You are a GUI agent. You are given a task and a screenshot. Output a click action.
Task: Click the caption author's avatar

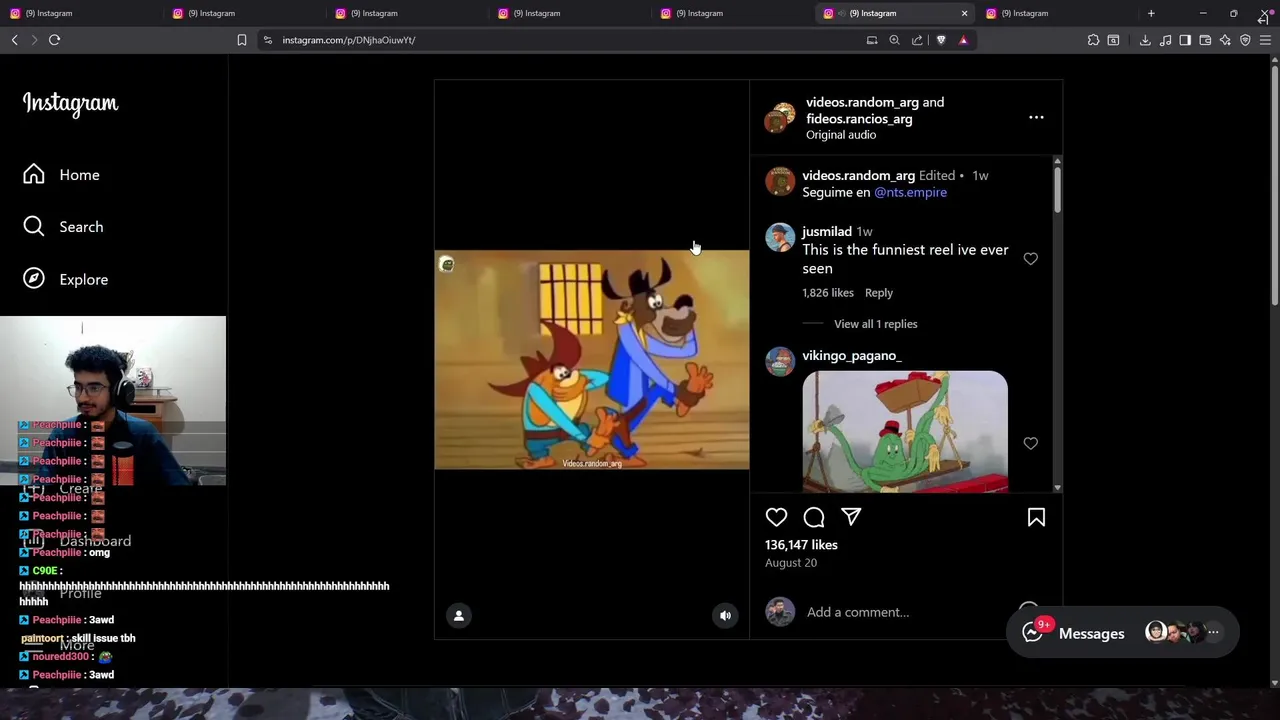[x=780, y=182]
